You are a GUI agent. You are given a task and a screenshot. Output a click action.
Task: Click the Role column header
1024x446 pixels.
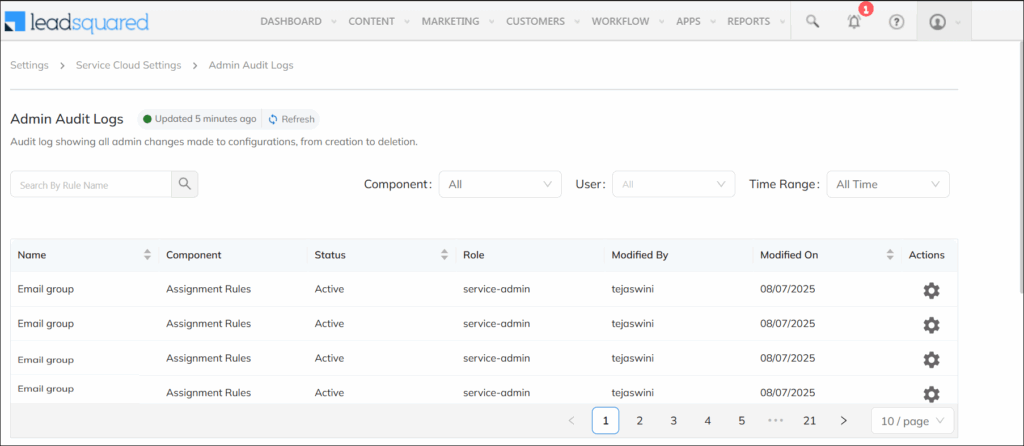473,255
